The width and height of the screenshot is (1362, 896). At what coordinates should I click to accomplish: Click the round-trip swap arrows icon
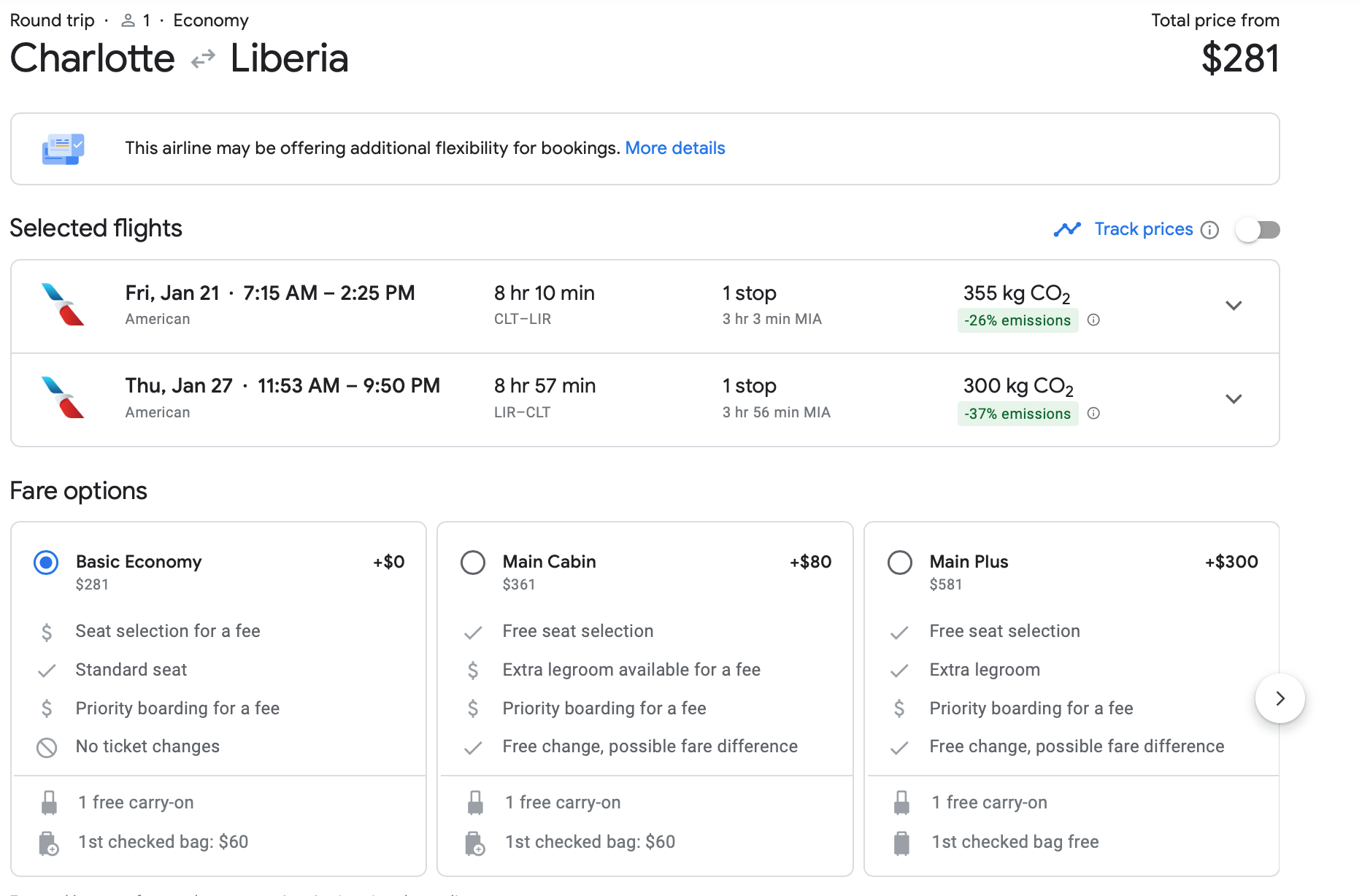tap(203, 58)
